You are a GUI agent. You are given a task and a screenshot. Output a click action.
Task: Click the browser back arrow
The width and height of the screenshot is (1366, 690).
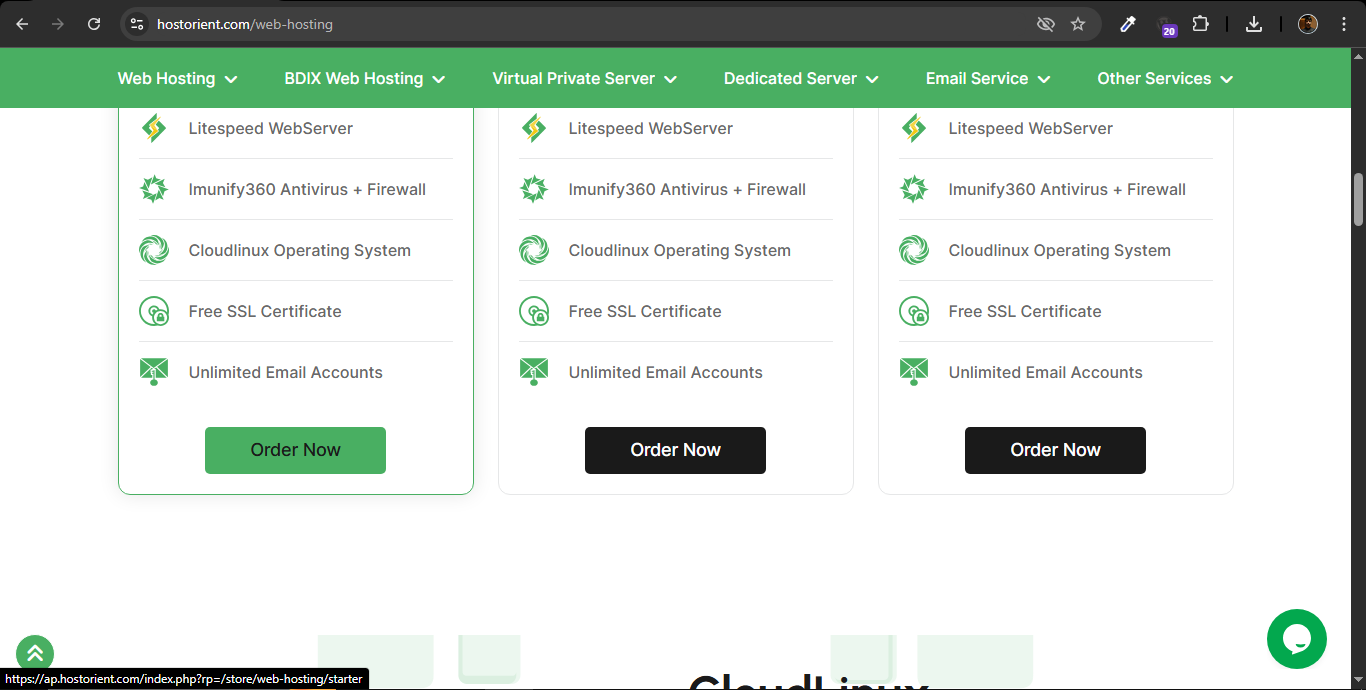click(x=22, y=24)
